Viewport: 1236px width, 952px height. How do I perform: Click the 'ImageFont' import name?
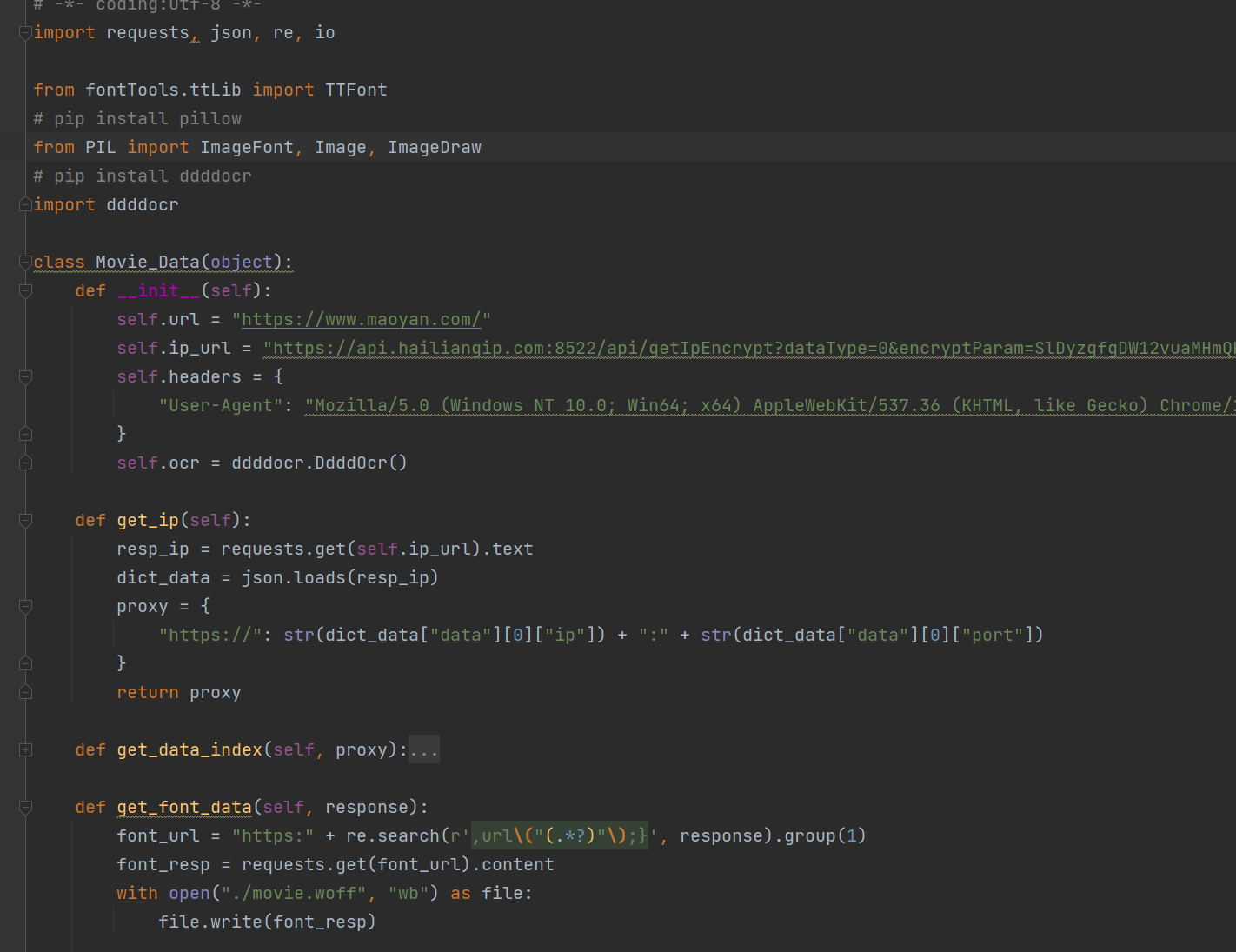pyautogui.click(x=247, y=148)
